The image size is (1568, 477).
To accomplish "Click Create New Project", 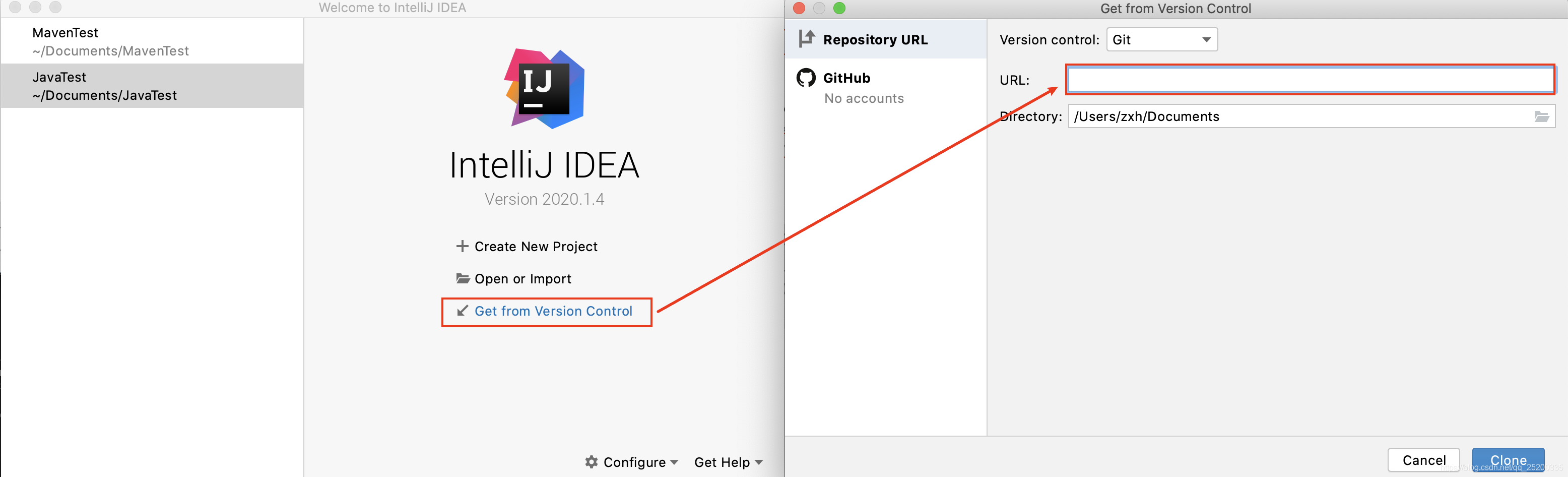I will (x=536, y=247).
